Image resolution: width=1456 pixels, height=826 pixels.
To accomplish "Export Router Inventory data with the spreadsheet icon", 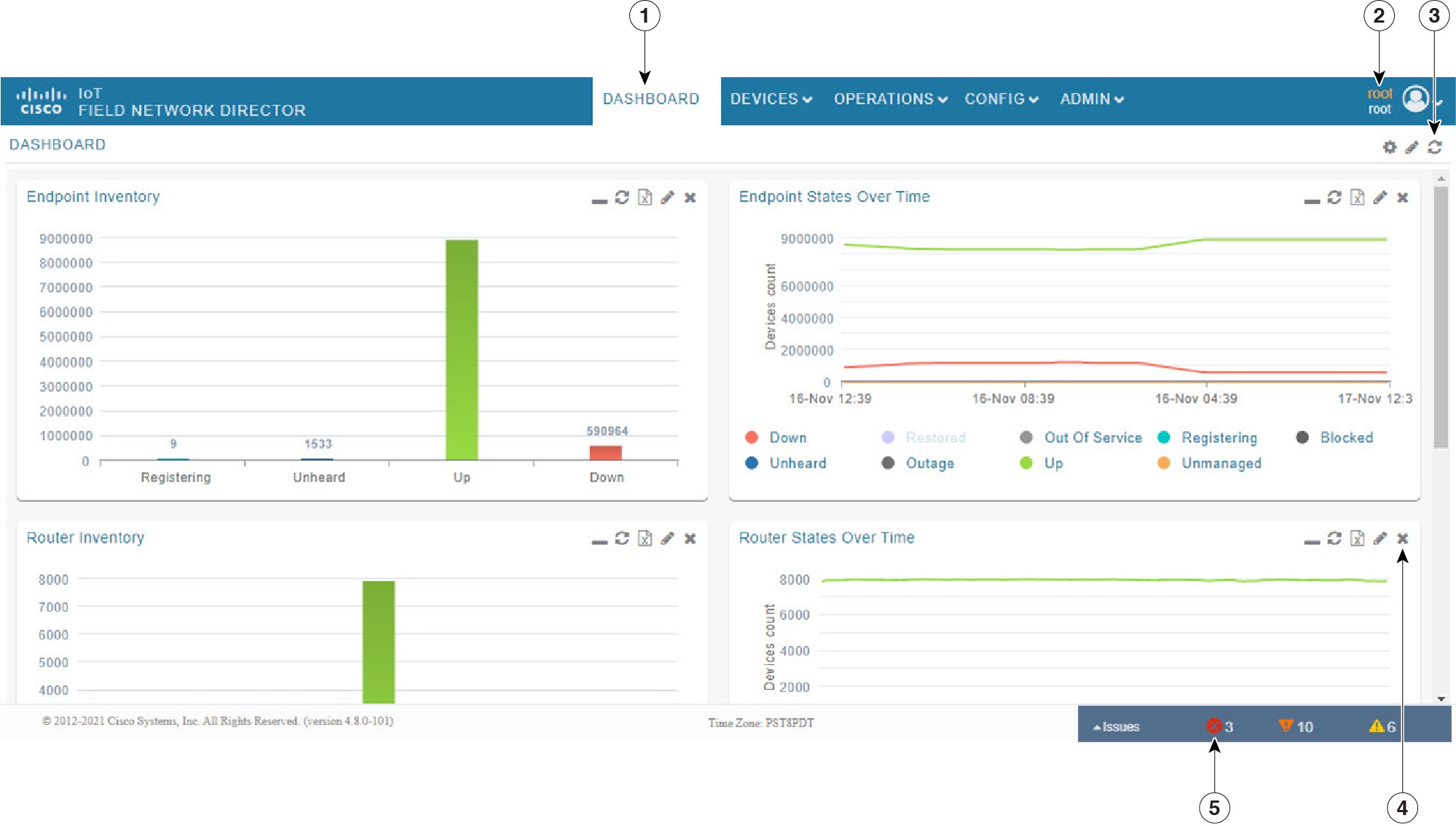I will click(644, 539).
